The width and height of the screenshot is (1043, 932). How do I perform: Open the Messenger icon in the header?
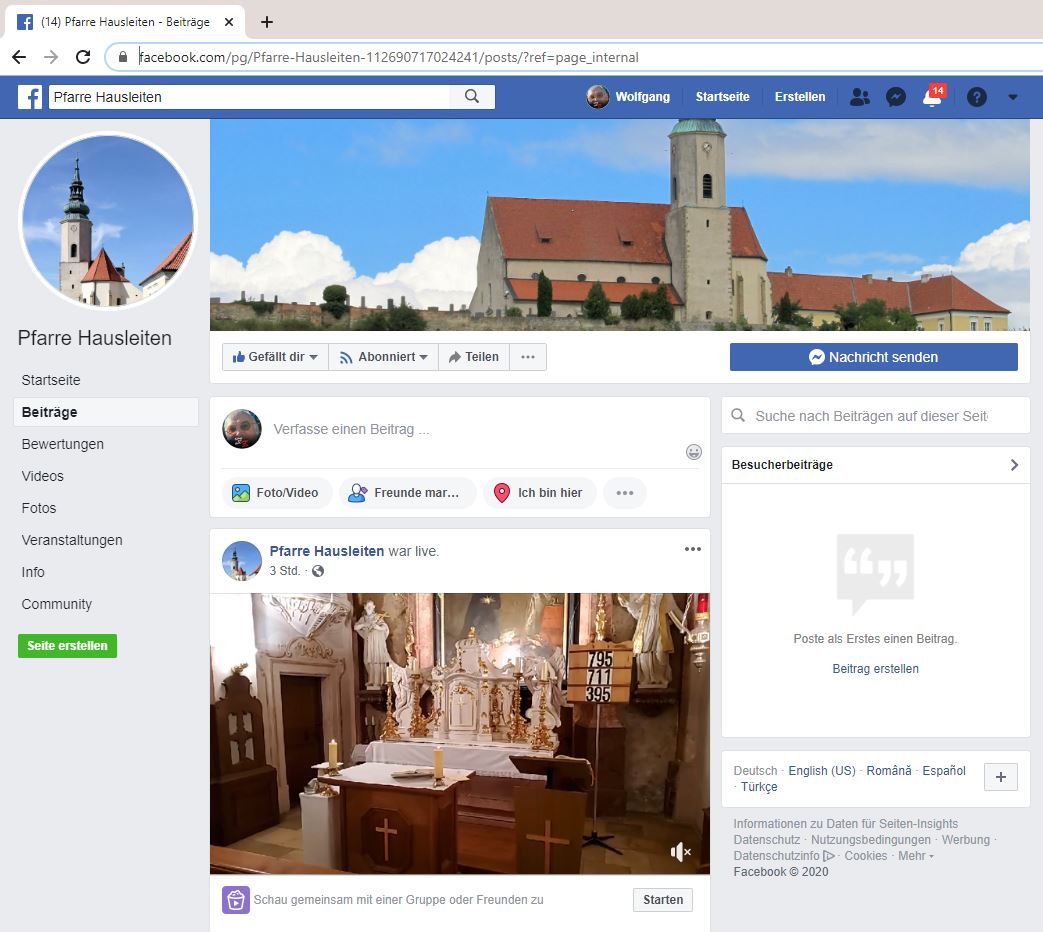(x=895, y=97)
